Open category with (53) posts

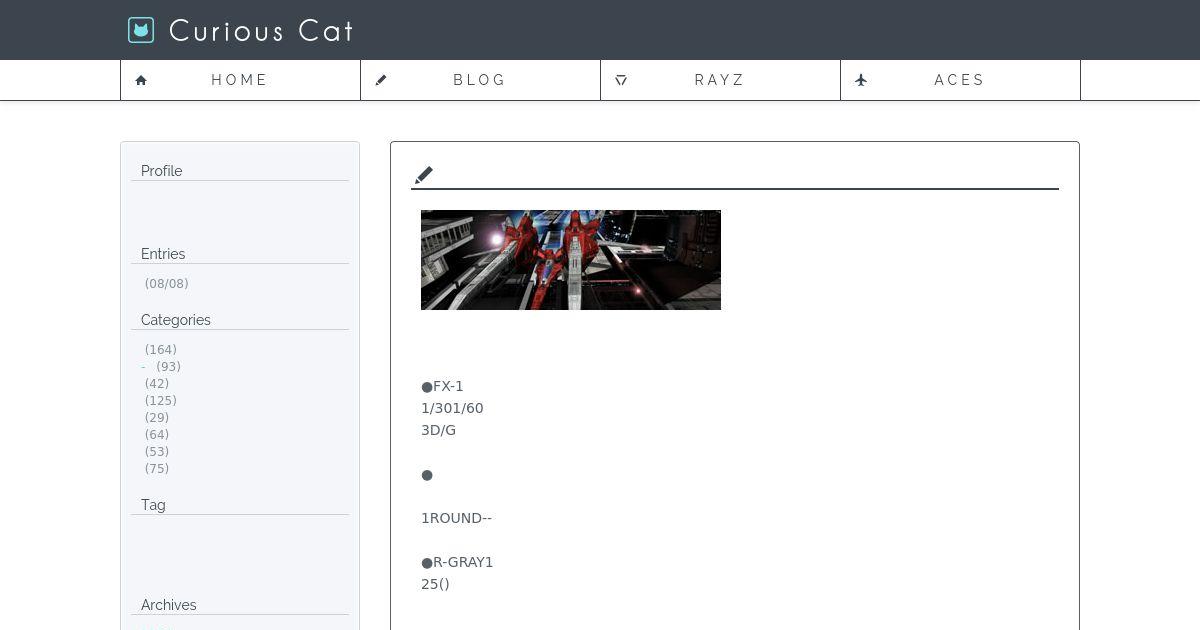[157, 452]
